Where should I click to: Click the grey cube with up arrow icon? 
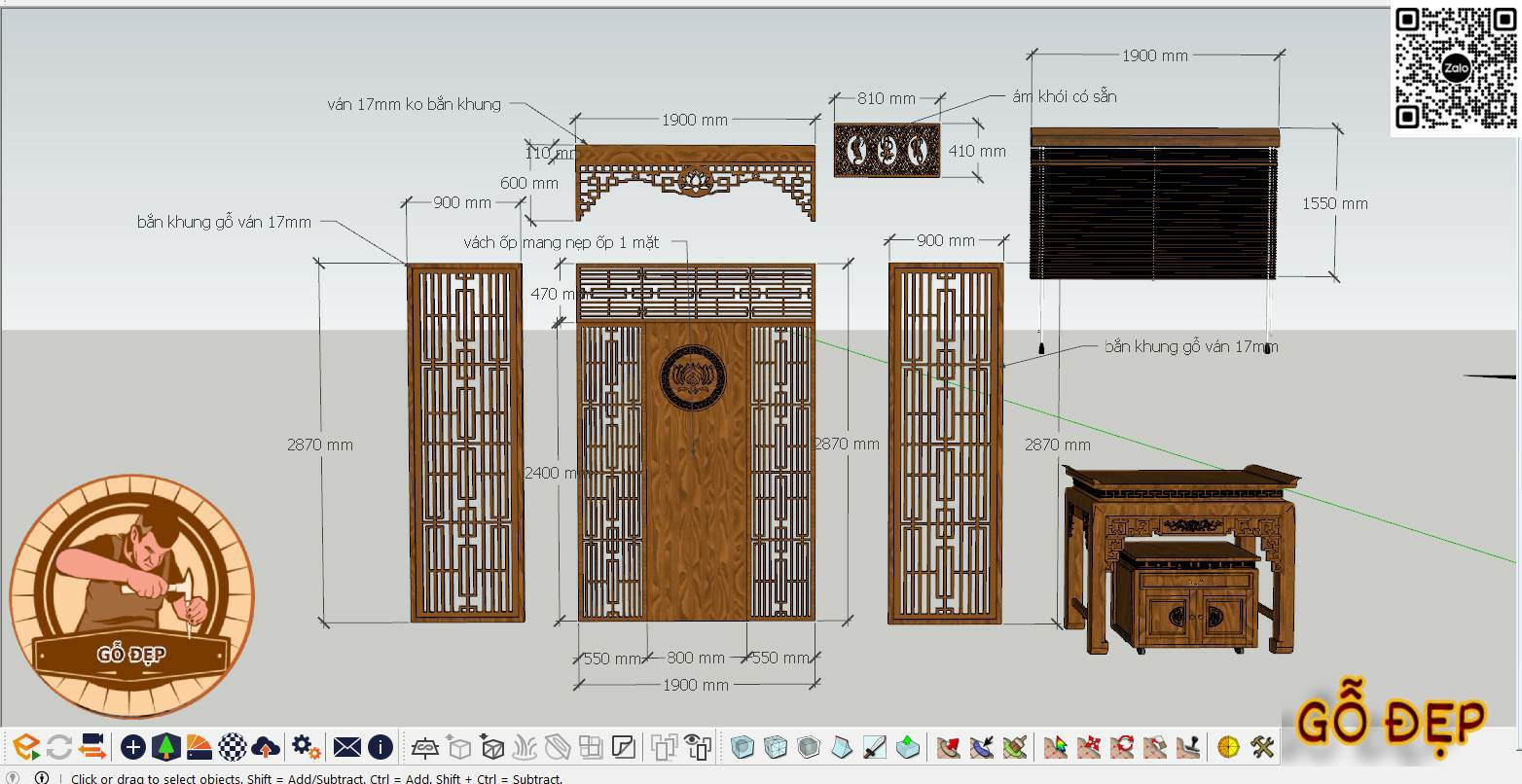point(458,747)
